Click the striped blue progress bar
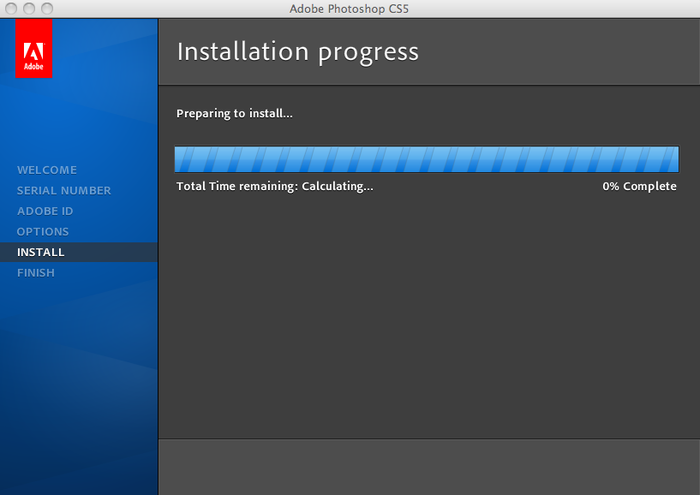Screen dimensions: 700x495 426,159
